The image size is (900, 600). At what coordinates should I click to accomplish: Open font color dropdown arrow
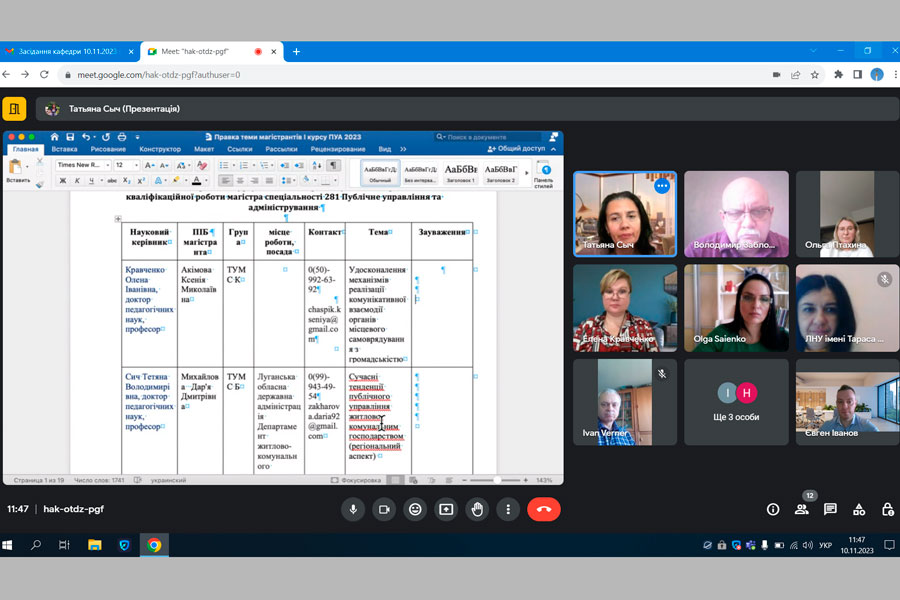pyautogui.click(x=206, y=181)
